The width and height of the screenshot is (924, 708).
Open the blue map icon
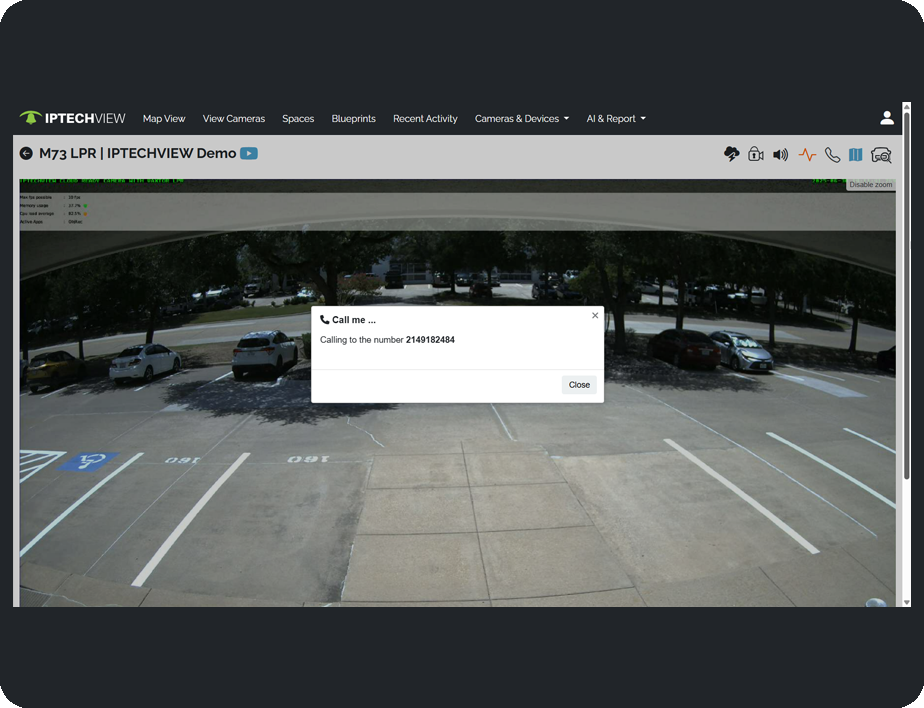click(x=856, y=154)
